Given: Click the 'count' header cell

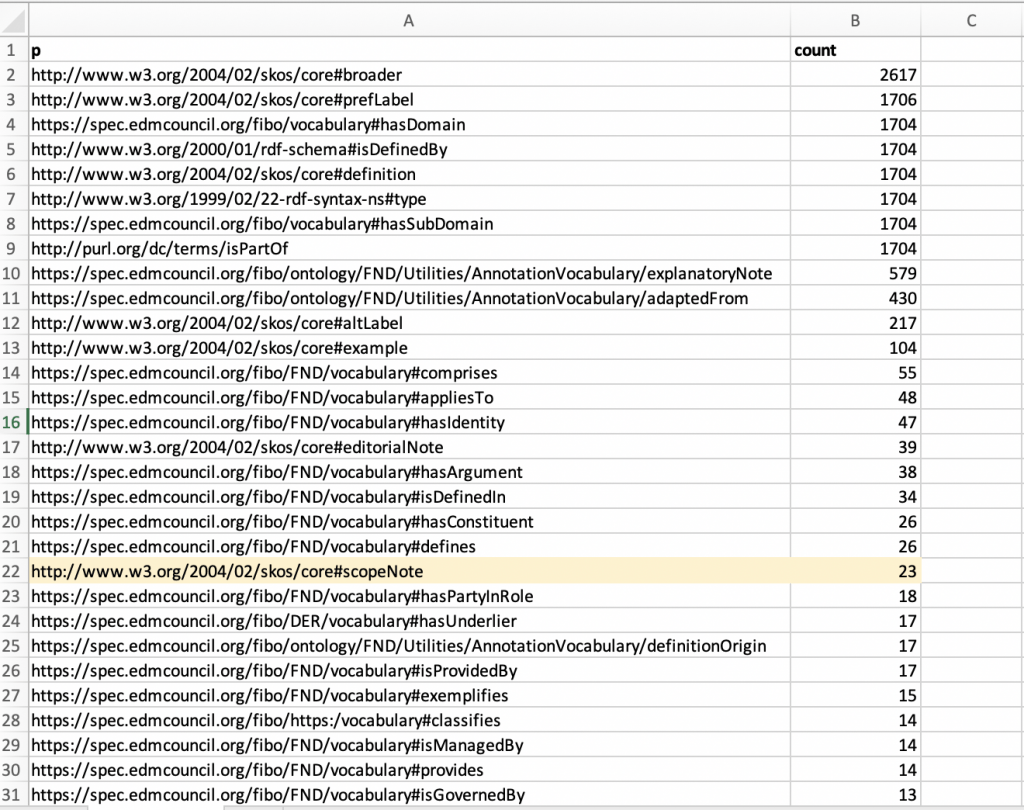Looking at the screenshot, I should 856,50.
